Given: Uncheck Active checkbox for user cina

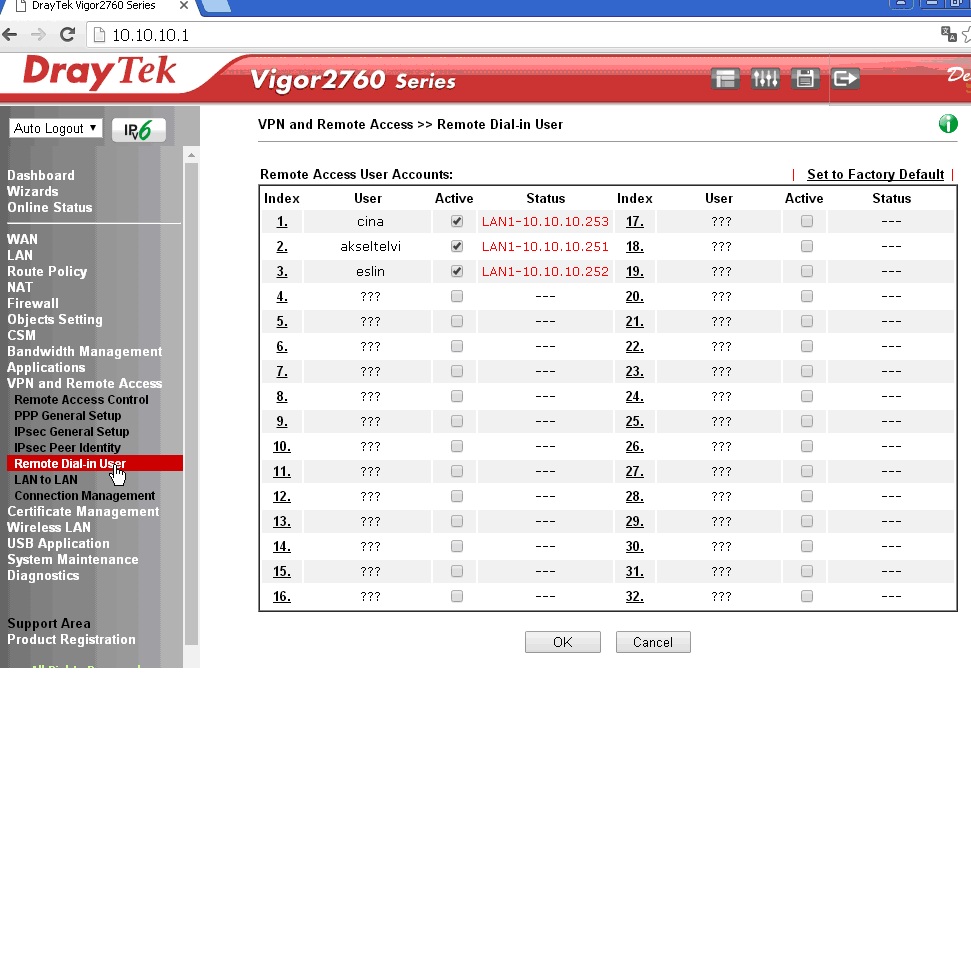Looking at the screenshot, I should [457, 221].
